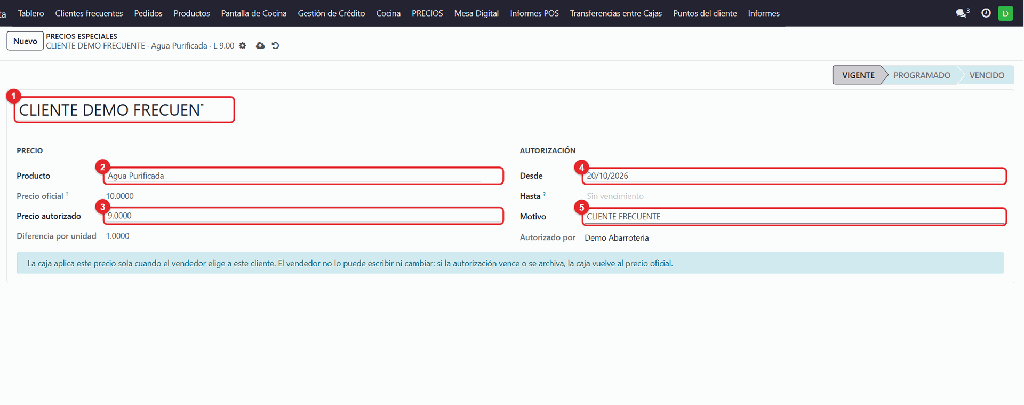Viewport: 1024px width, 405px height.
Task: Open the Gestión de Crédito menu
Action: [x=332, y=13]
